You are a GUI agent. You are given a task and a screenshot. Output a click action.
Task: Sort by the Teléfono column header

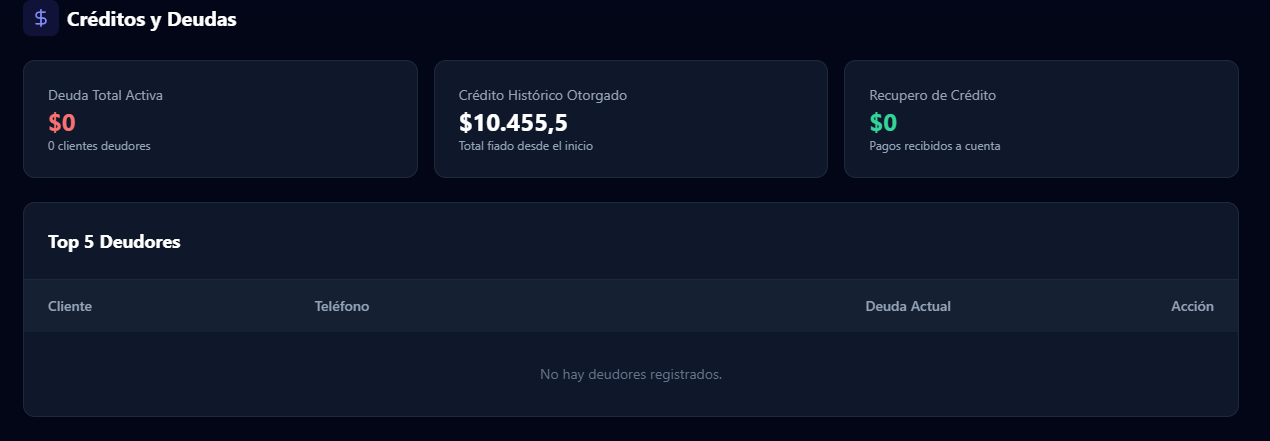(342, 306)
